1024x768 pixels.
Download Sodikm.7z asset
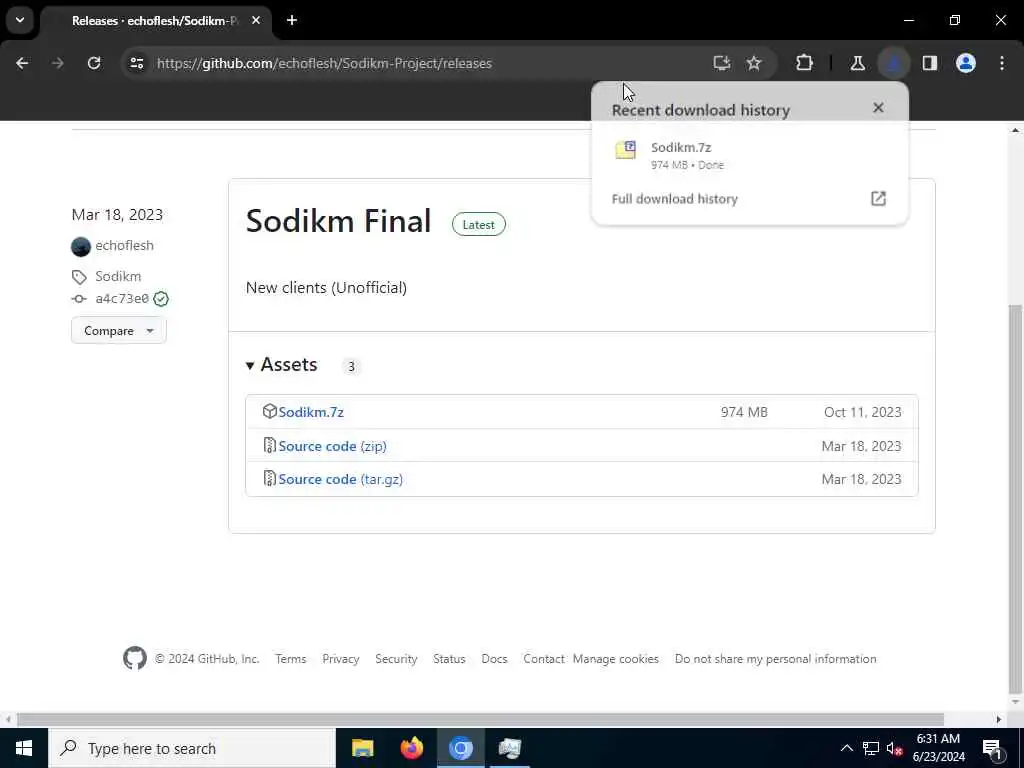(x=311, y=412)
